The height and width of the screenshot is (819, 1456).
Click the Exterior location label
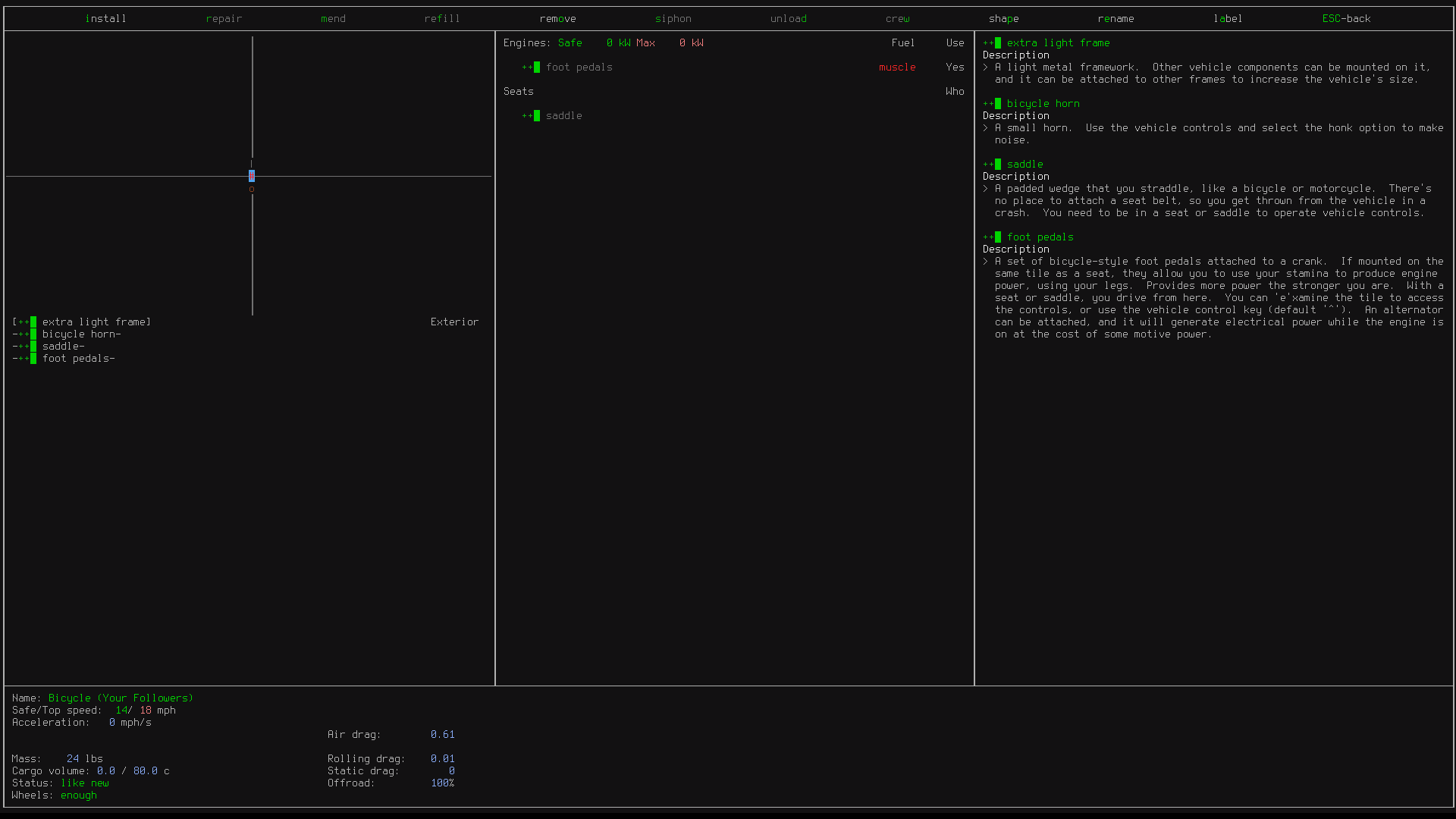coord(454,322)
